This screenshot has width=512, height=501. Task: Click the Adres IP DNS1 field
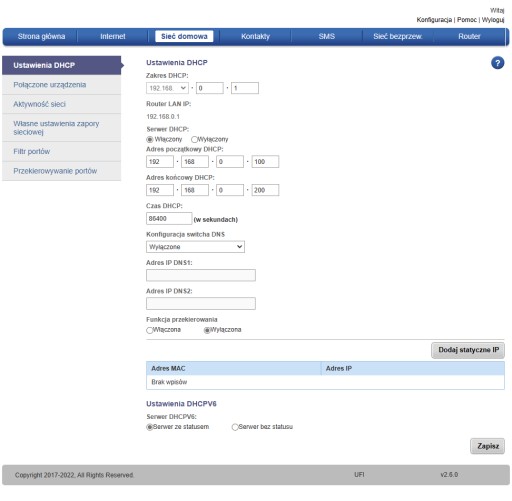201,275
